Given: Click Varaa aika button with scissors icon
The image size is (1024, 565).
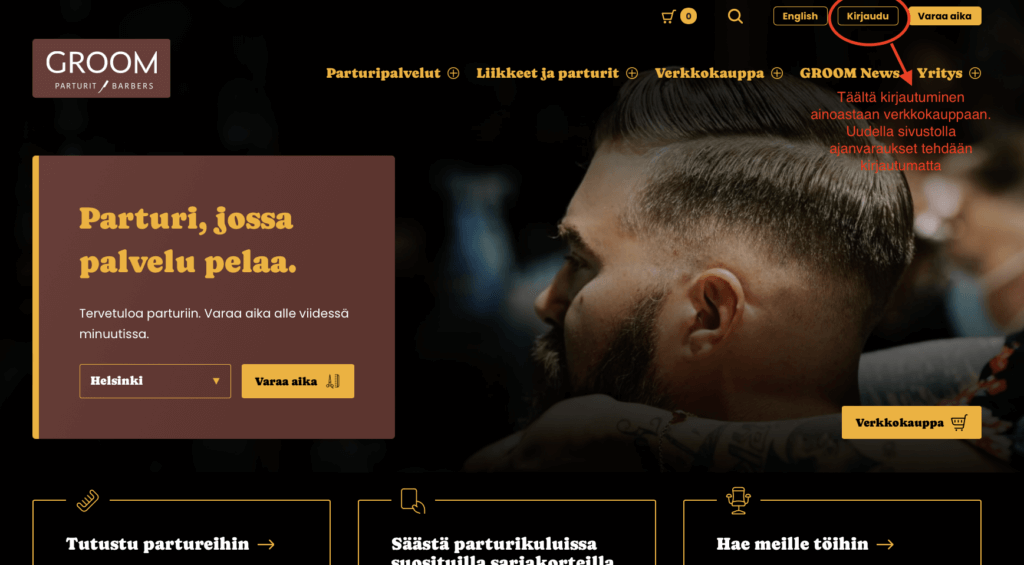Looking at the screenshot, I should pyautogui.click(x=298, y=381).
